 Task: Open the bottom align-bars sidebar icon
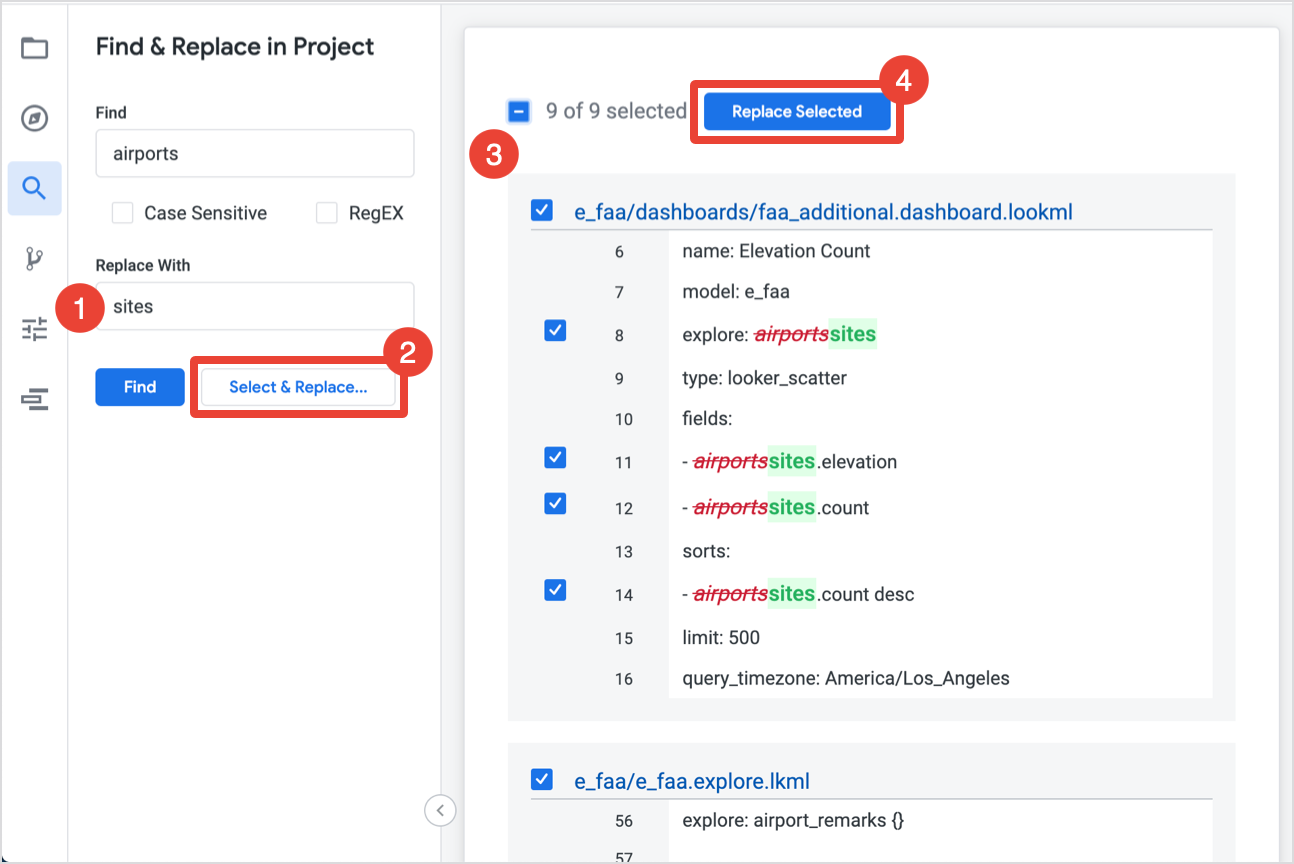[35, 400]
